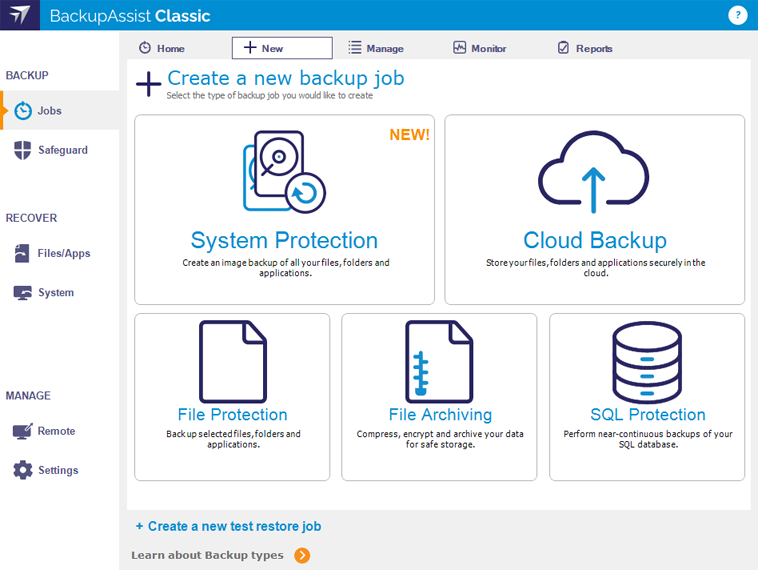Viewport: 758px width, 570px height.
Task: Click the Cloud Backup description text
Action: [x=595, y=267]
